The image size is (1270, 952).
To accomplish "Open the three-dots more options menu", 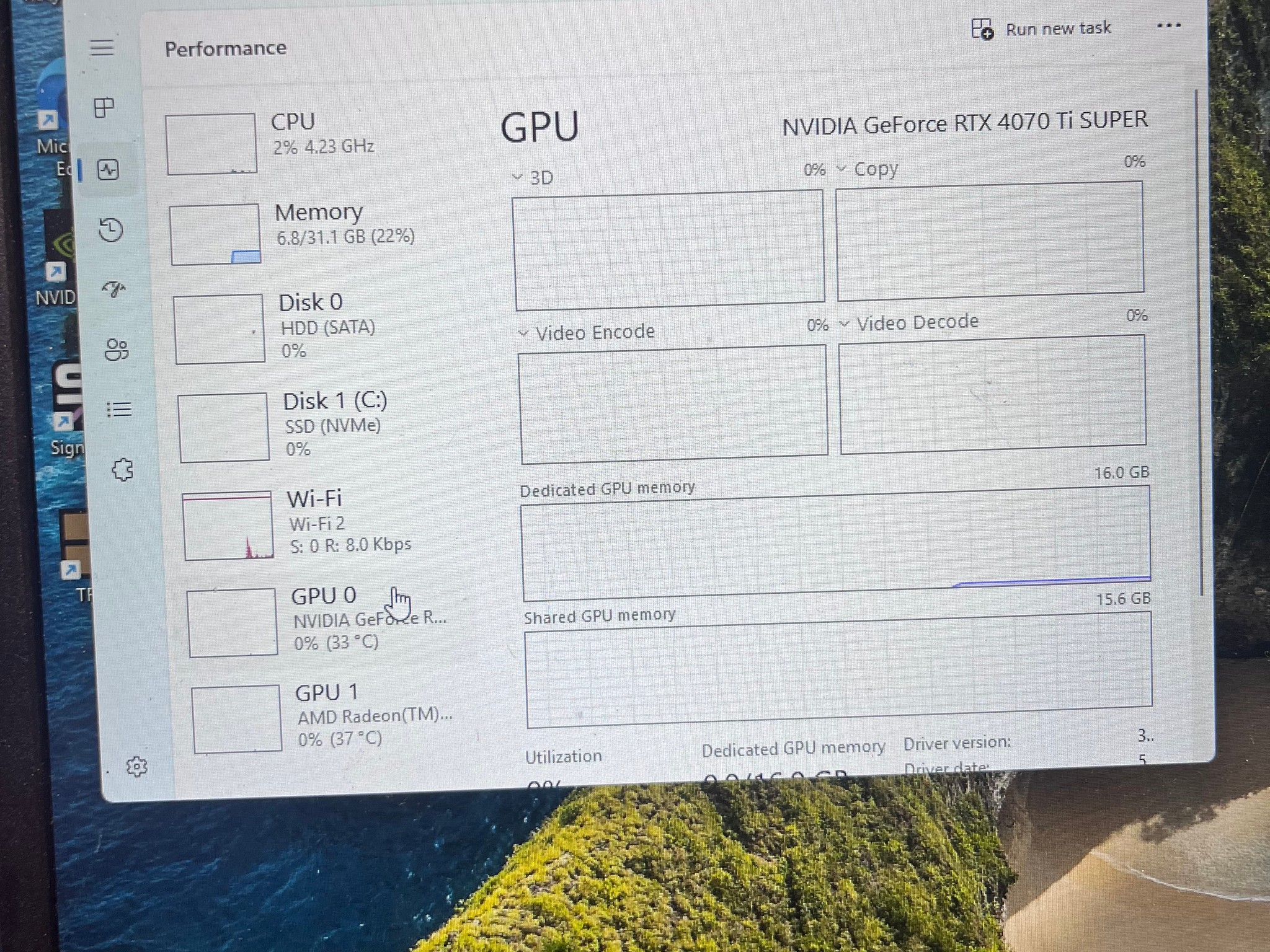I will [x=1168, y=26].
